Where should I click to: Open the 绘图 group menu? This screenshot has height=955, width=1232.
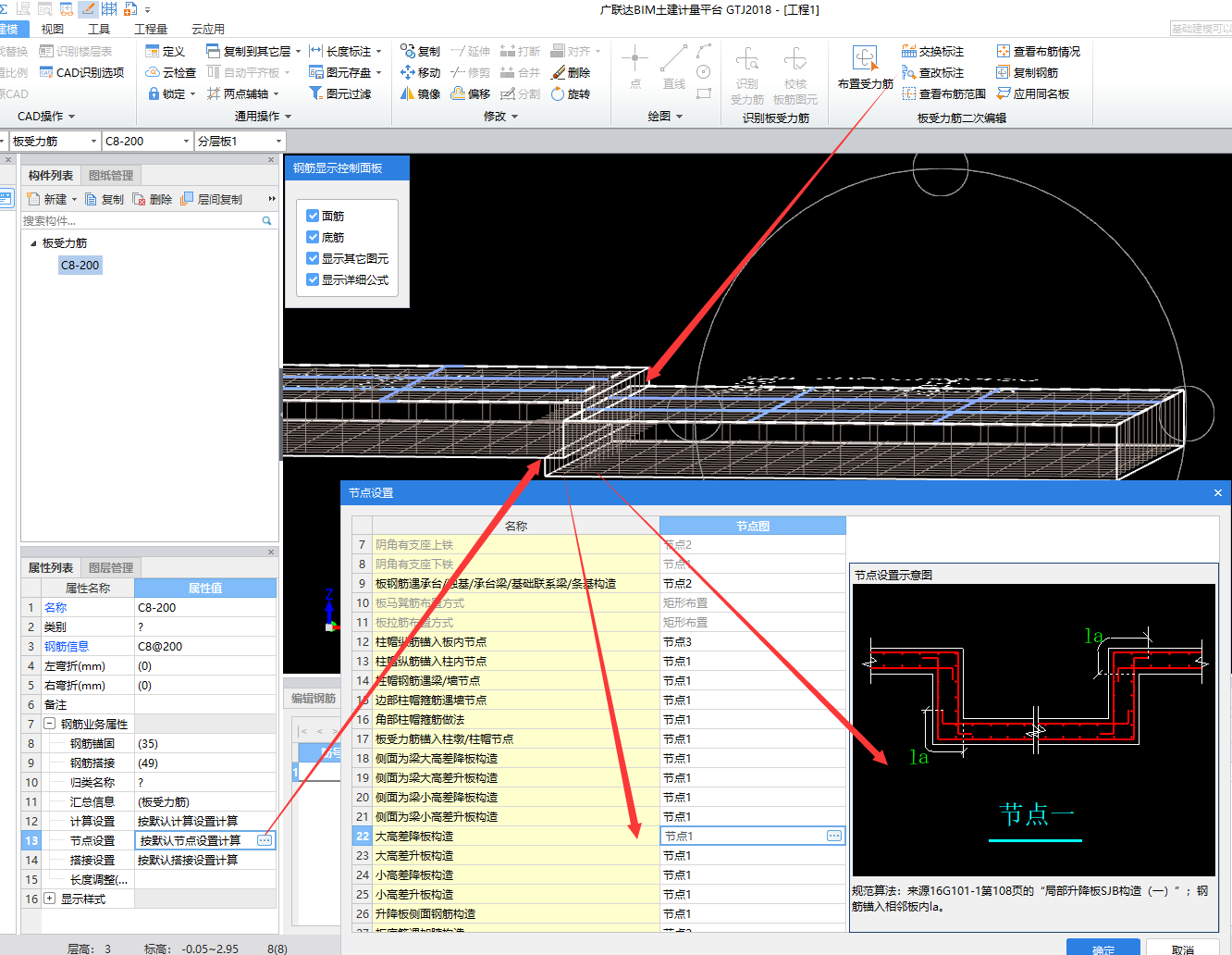point(666,117)
